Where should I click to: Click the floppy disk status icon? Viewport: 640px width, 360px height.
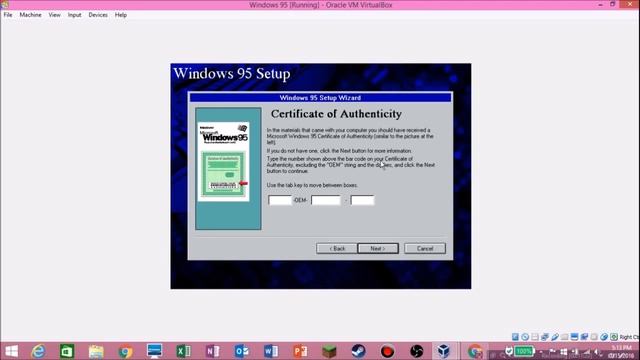click(x=535, y=337)
